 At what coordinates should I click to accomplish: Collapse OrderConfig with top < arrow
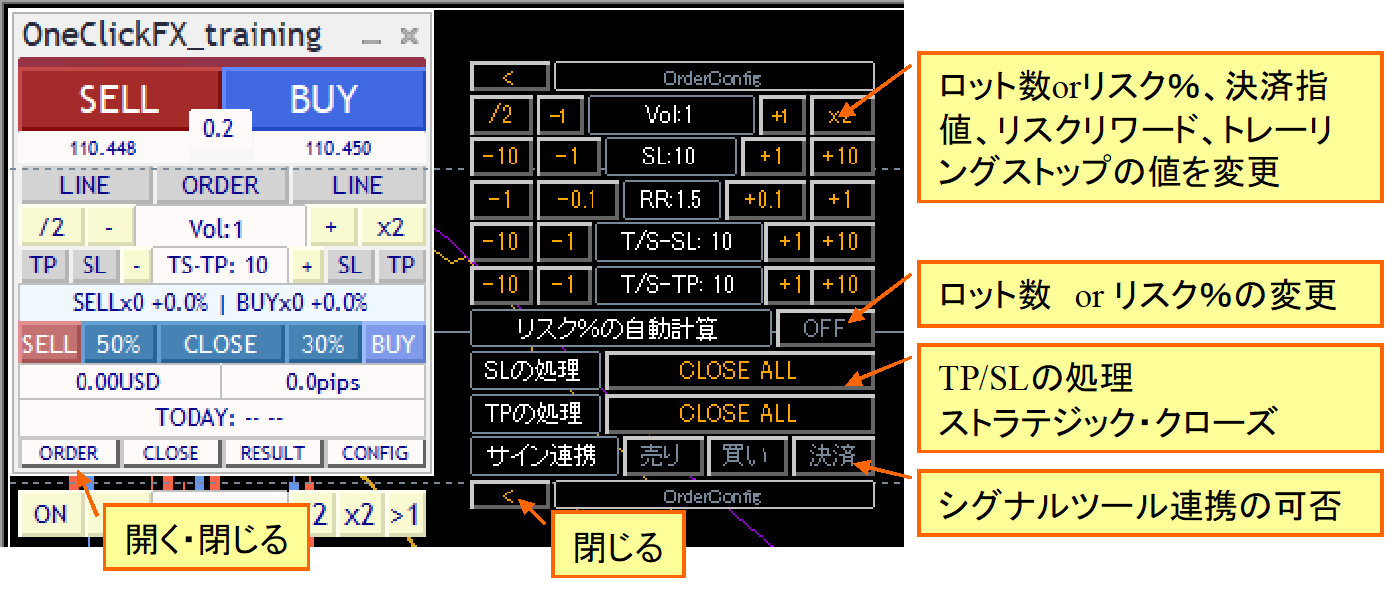pos(509,77)
